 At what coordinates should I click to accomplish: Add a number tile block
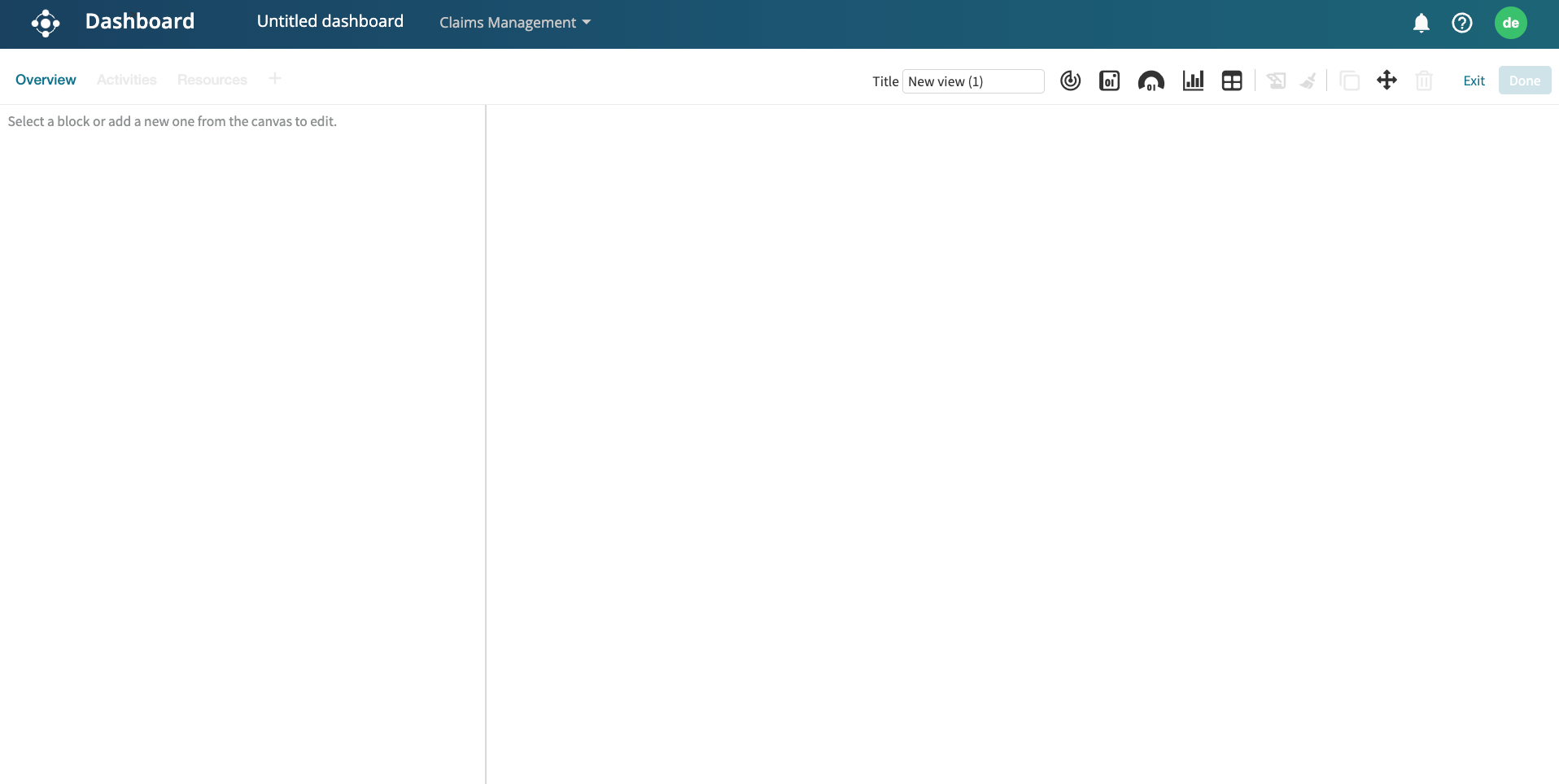1109,81
